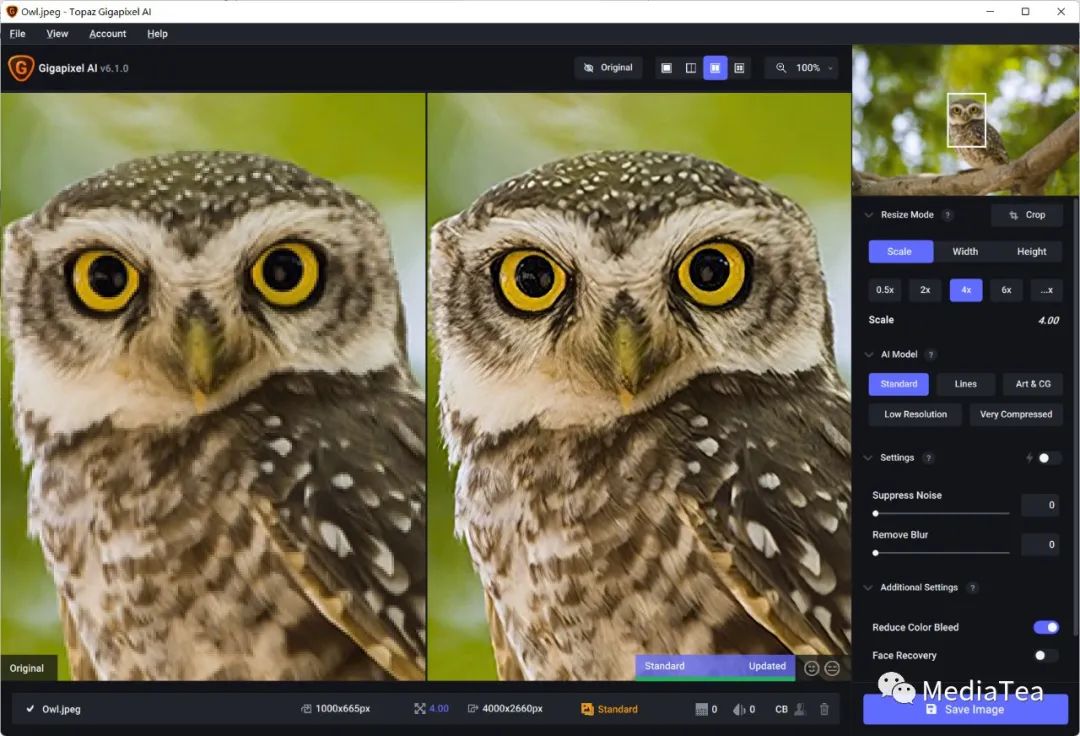Switch to comparison grid view layout
The width and height of the screenshot is (1080, 736).
[x=739, y=67]
